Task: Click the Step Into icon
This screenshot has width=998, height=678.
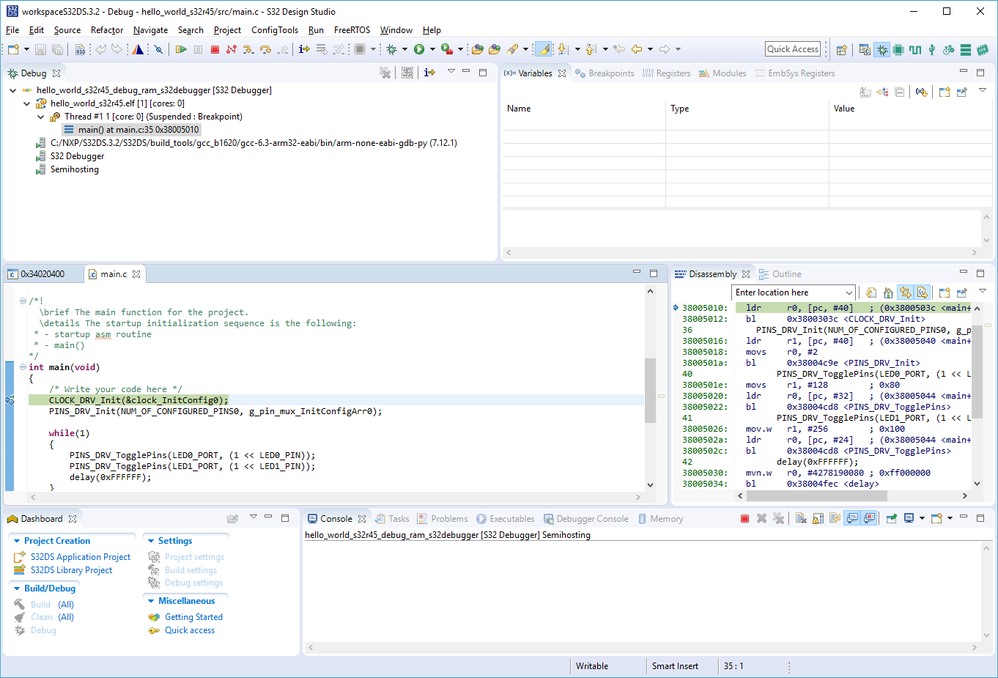Action: tap(248, 49)
